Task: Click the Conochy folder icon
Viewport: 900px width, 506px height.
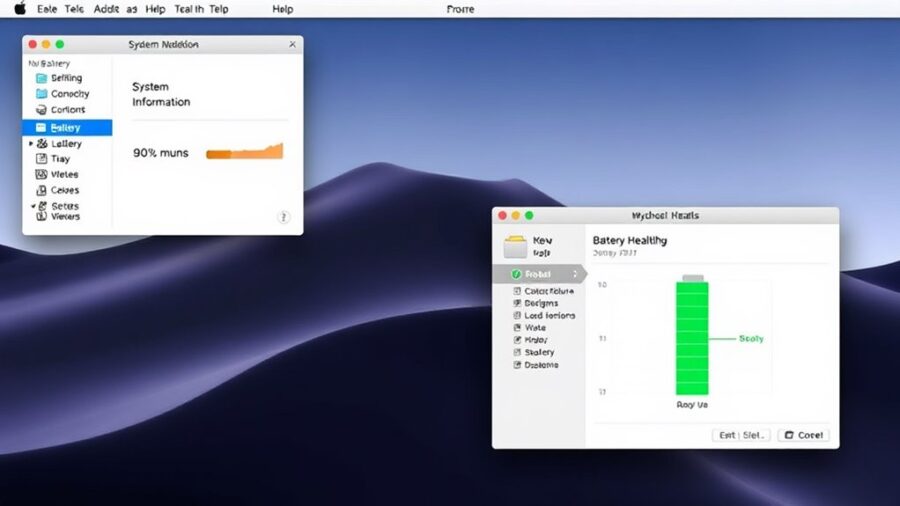Action: coord(41,94)
